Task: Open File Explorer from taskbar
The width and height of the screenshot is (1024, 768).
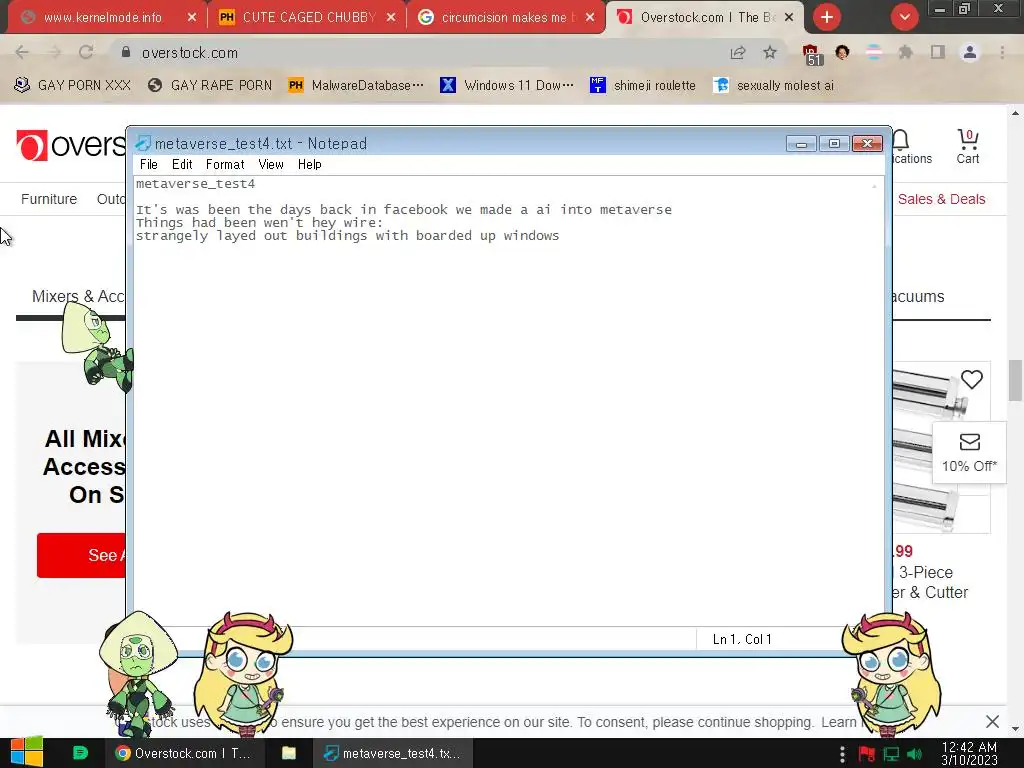Action: (289, 753)
